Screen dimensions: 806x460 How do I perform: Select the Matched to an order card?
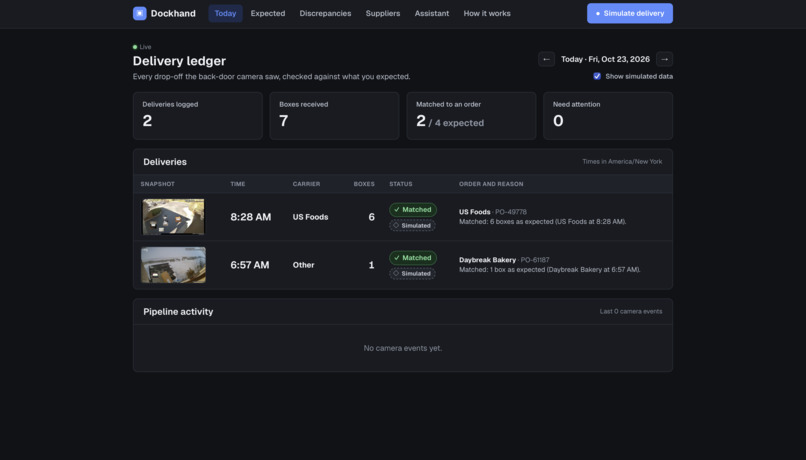[471, 116]
